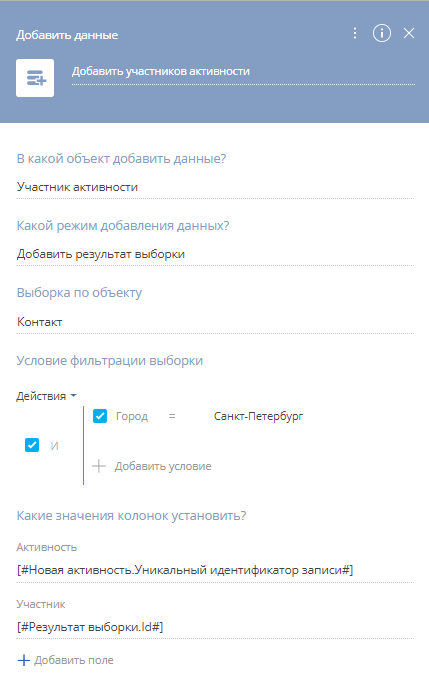This screenshot has height=680, width=429.
Task: Edit title Добавить участников активности
Action: pos(243,72)
